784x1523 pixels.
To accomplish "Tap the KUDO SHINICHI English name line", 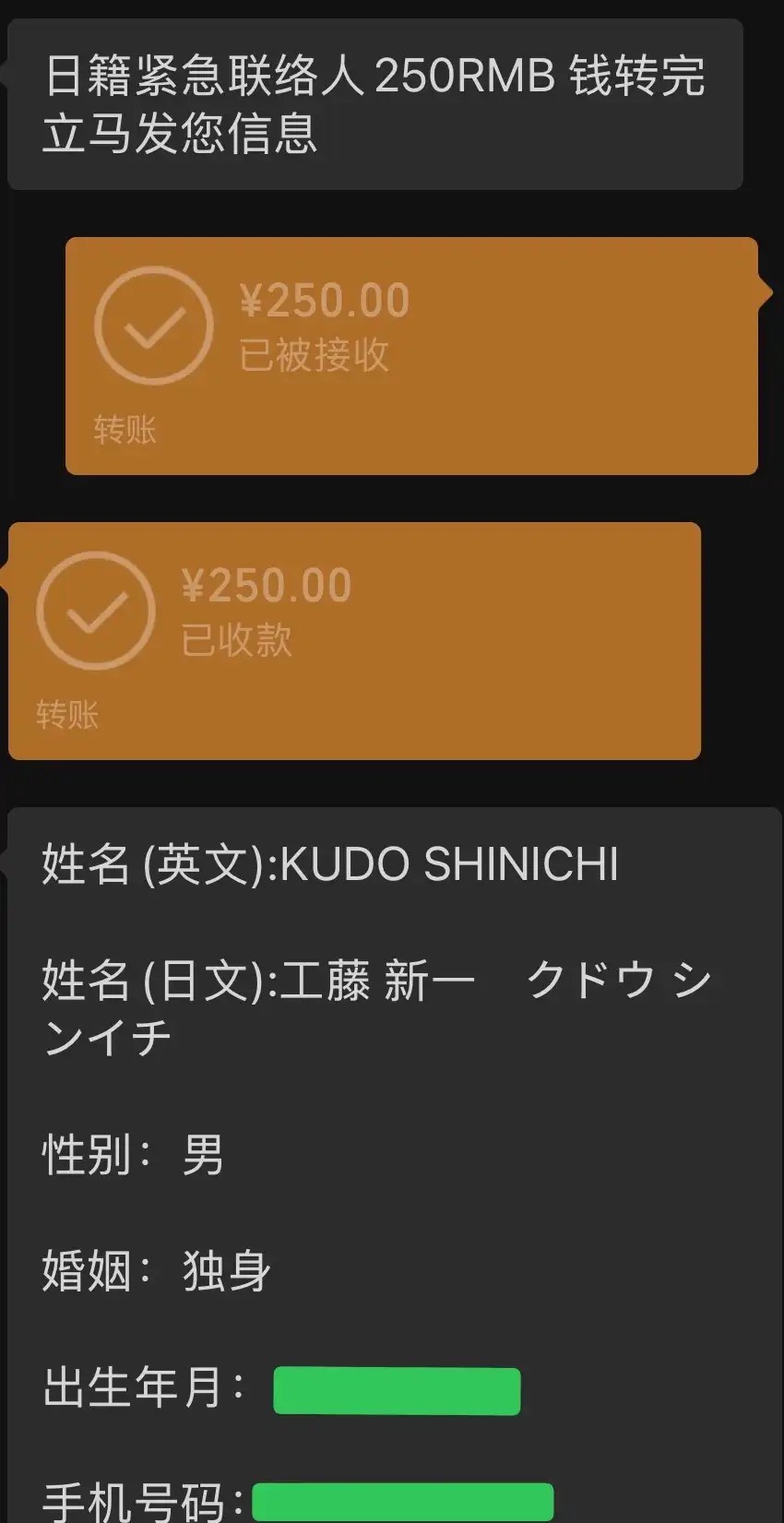I will tap(330, 864).
